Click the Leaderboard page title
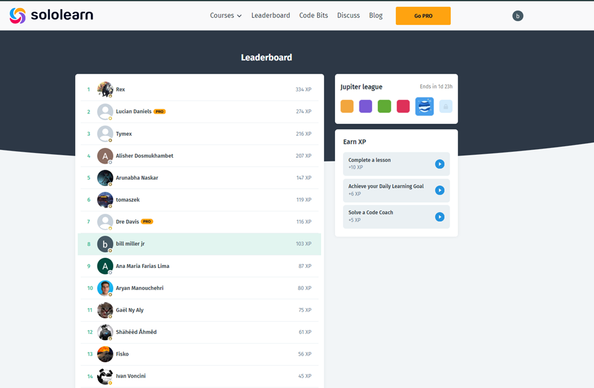This screenshot has height=388, width=594. tap(267, 58)
